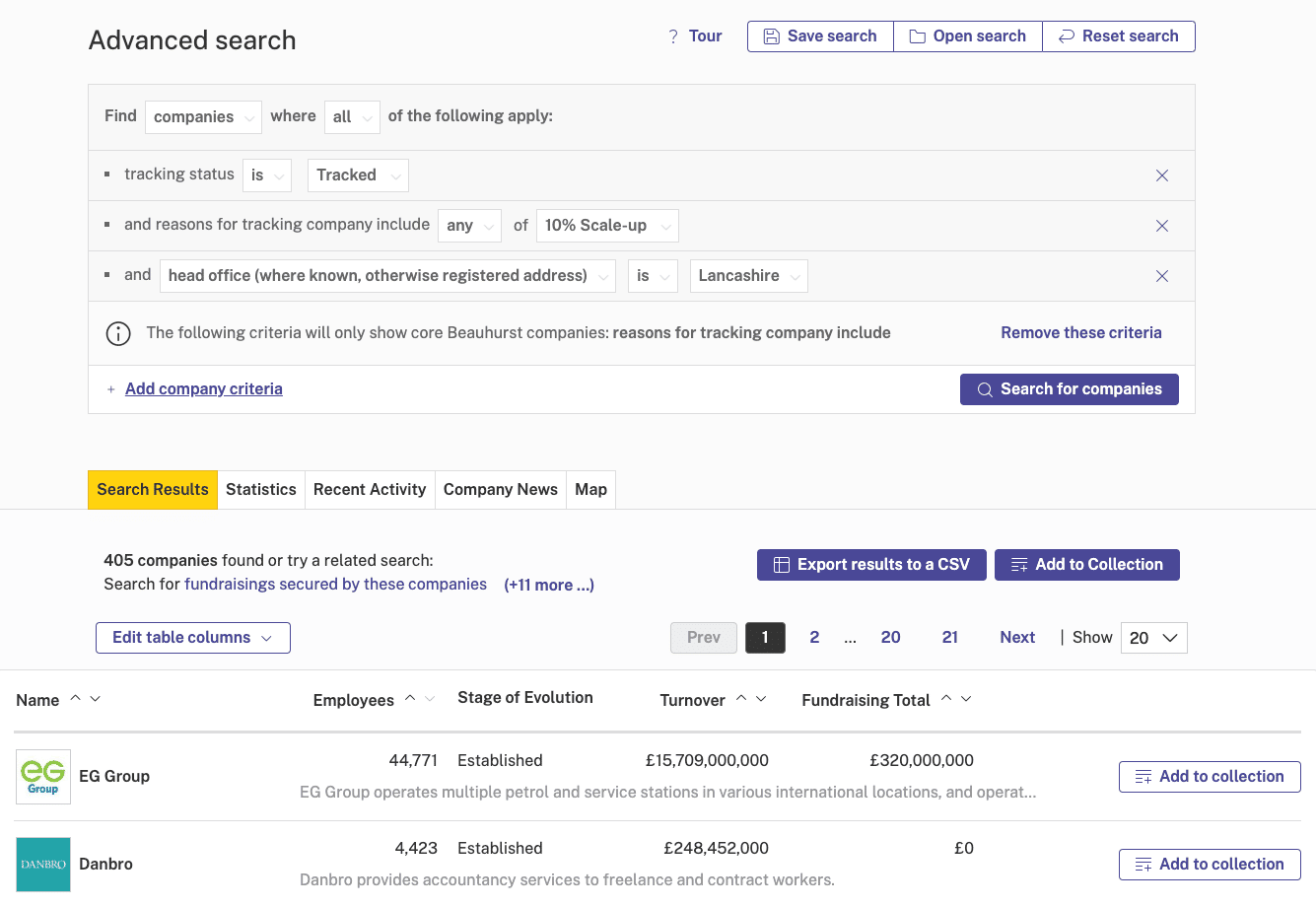Go to results page 21
This screenshot has width=1316, height=907.
[950, 638]
